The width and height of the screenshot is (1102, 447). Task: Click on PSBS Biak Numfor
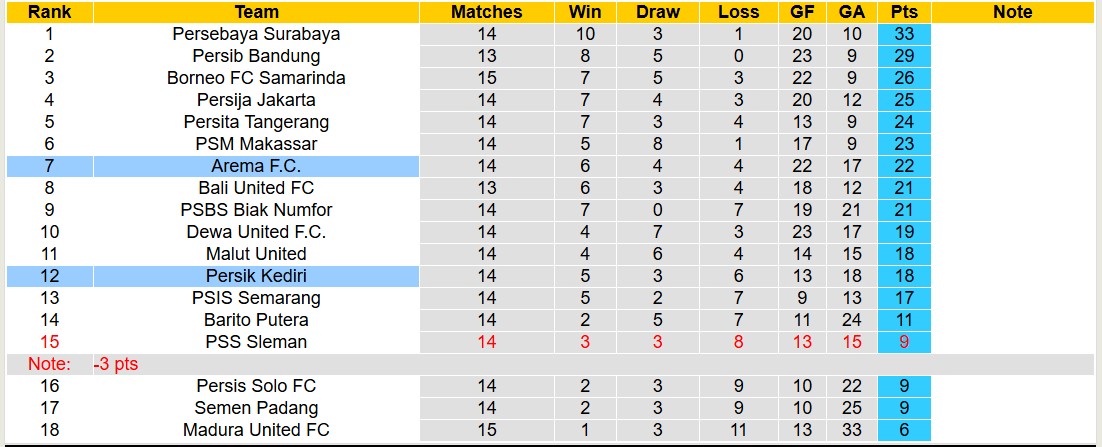click(x=256, y=210)
